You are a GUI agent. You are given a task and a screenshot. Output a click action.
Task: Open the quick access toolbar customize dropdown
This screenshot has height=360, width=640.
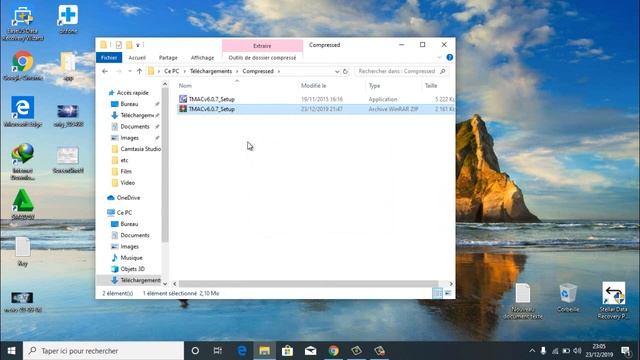[138, 45]
